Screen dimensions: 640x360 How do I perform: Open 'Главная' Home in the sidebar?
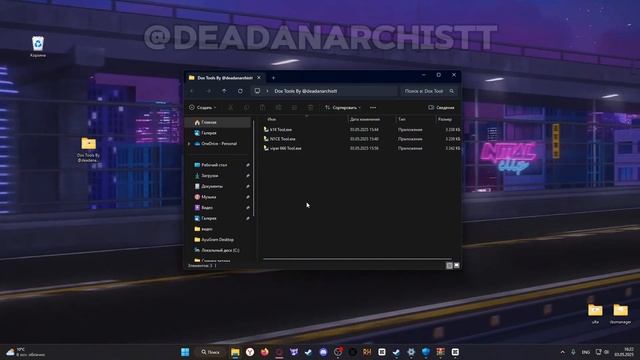[x=219, y=122]
